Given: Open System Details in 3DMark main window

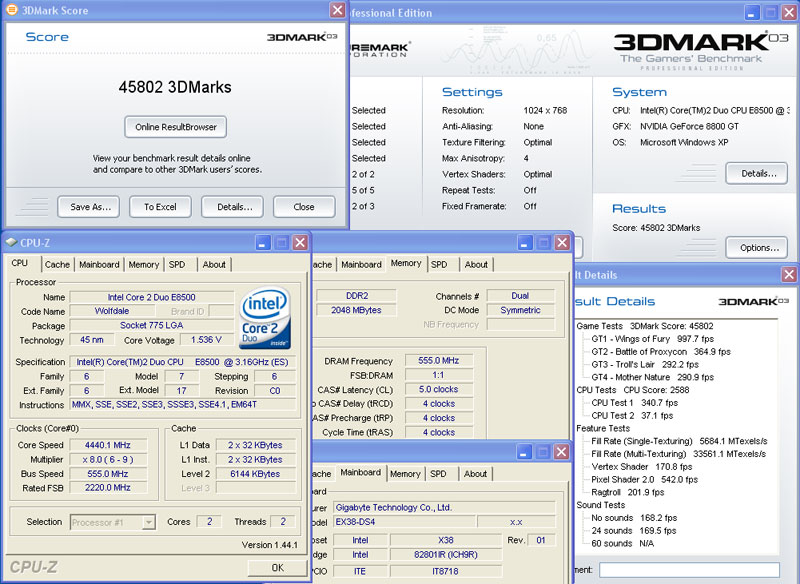Looking at the screenshot, I should (757, 173).
